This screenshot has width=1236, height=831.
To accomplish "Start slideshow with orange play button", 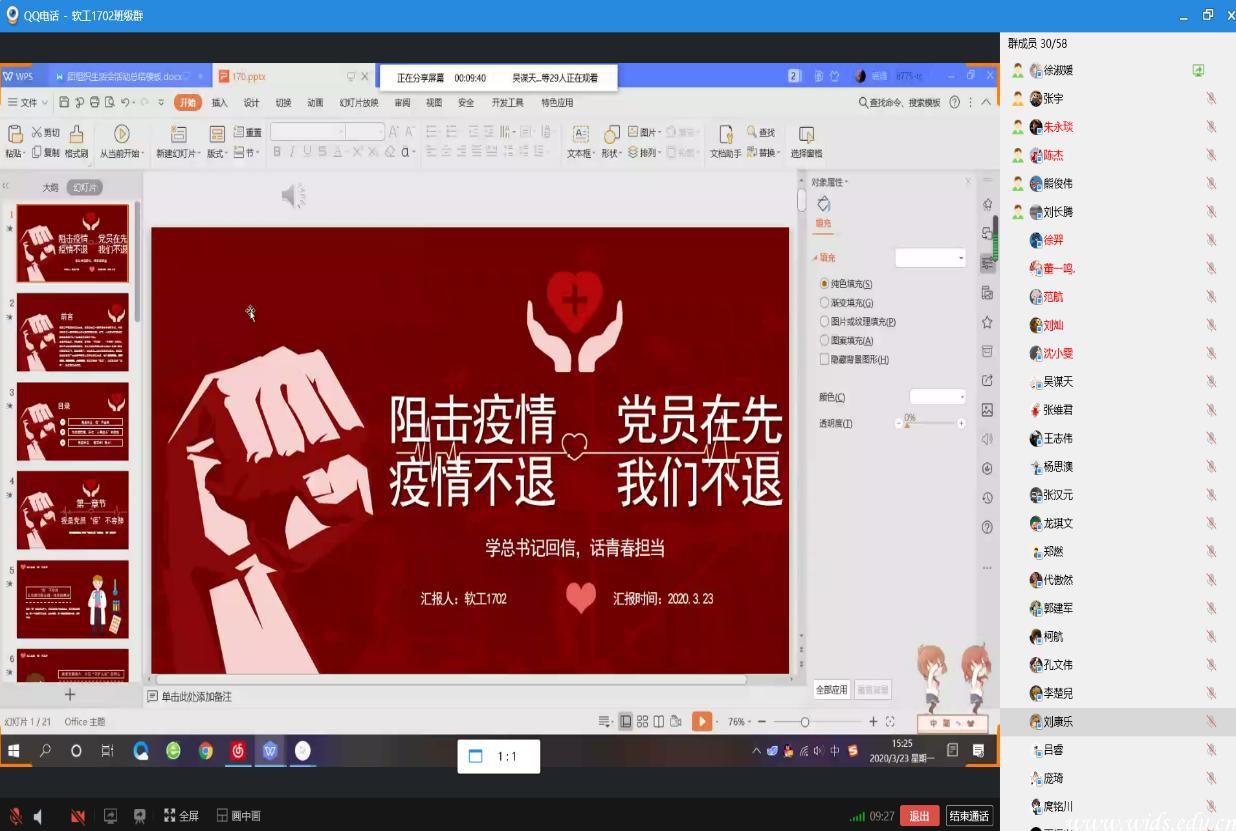I will click(x=702, y=721).
